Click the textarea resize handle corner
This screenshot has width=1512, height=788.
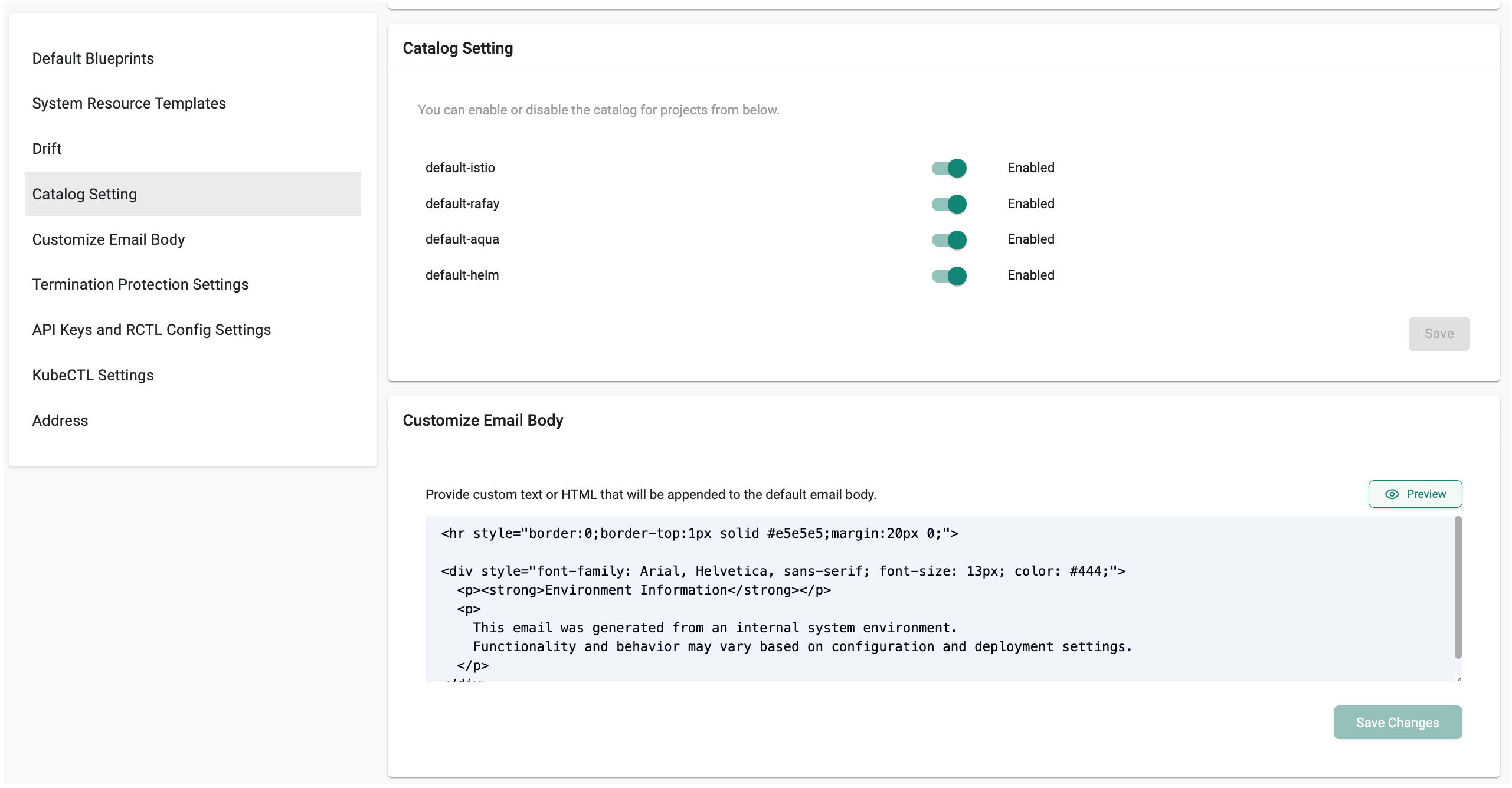point(1458,679)
